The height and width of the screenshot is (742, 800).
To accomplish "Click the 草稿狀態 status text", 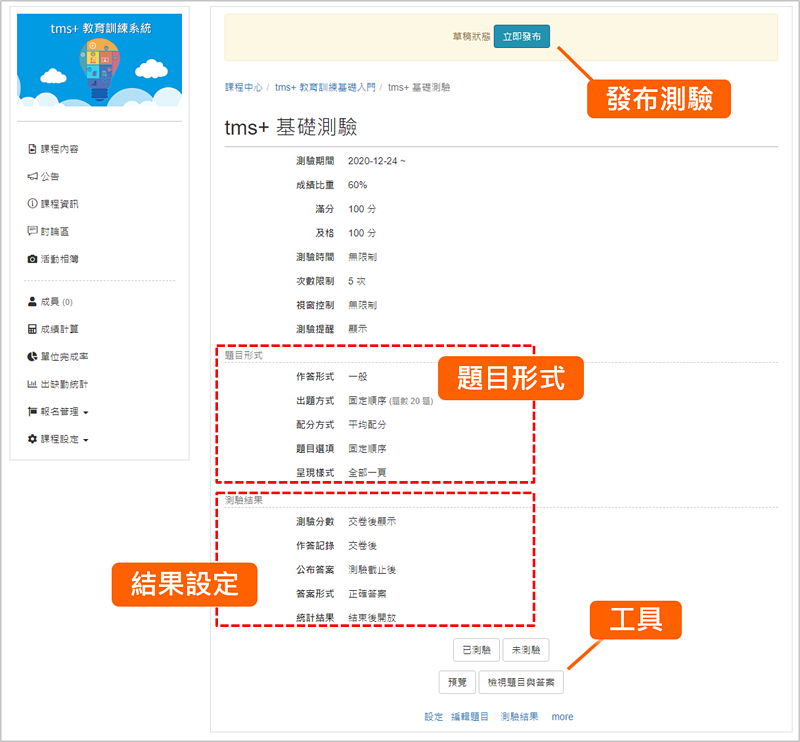I will 471,37.
